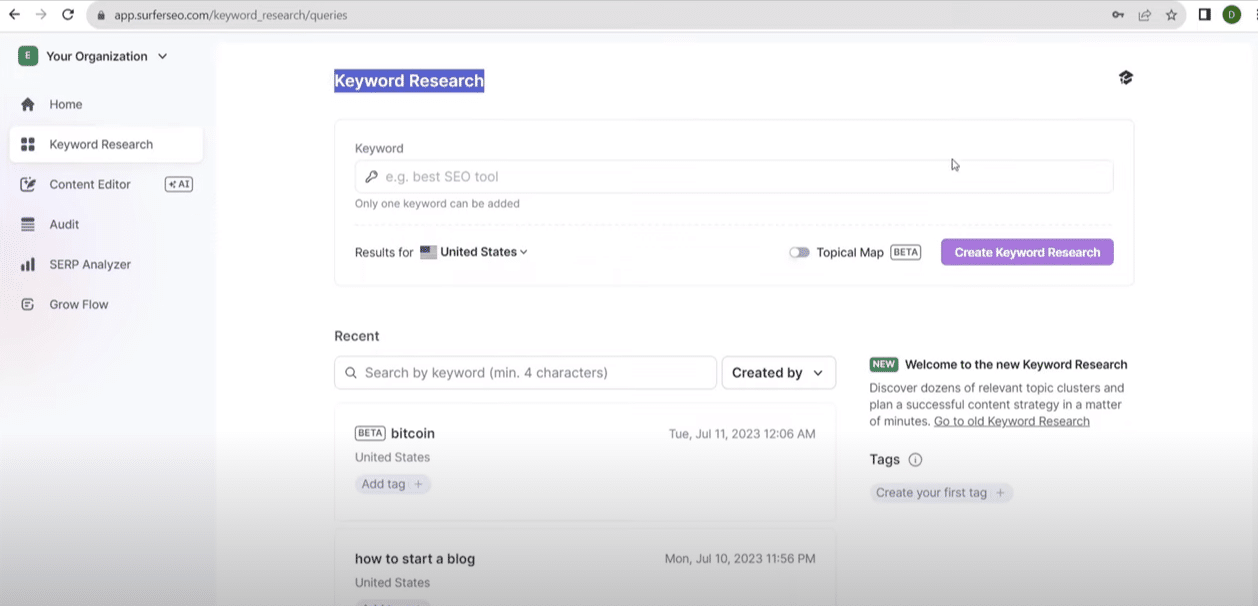Screen dimensions: 1258x606
Task: Focus the Keyword input field
Action: coord(734,177)
